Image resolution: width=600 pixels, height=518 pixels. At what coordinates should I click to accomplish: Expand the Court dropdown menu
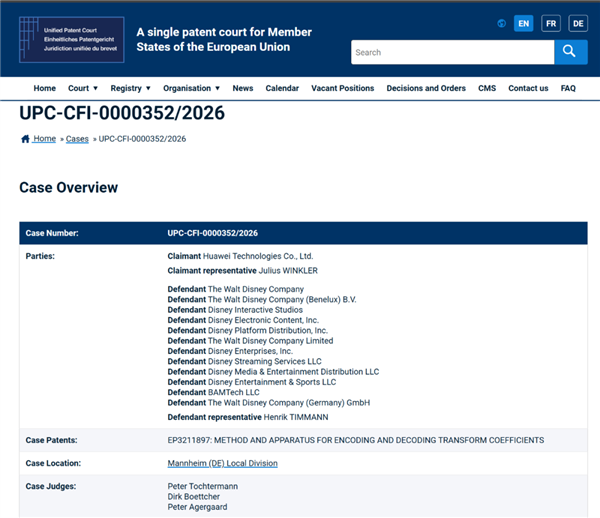pyautogui.click(x=83, y=88)
